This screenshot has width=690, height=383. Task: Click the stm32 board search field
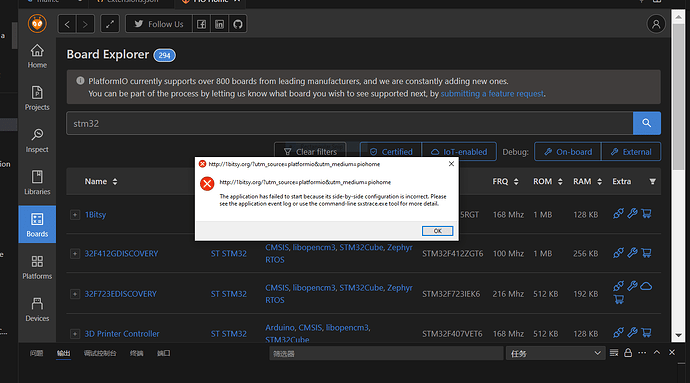349,123
